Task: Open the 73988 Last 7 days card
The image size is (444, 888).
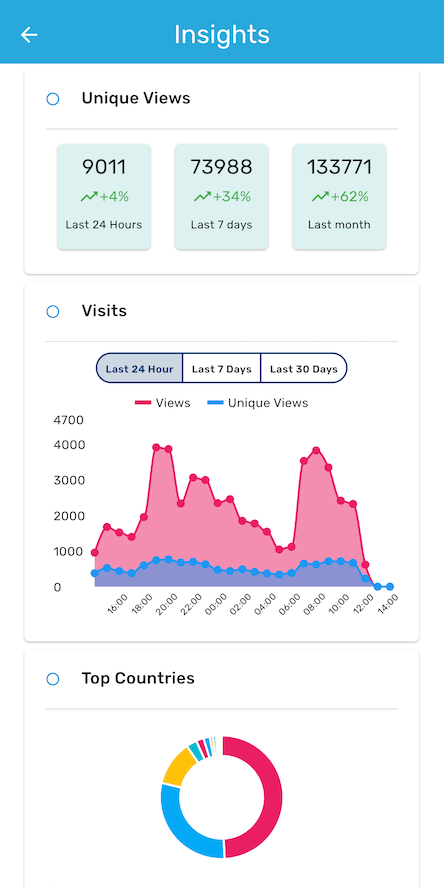Action: 221,197
